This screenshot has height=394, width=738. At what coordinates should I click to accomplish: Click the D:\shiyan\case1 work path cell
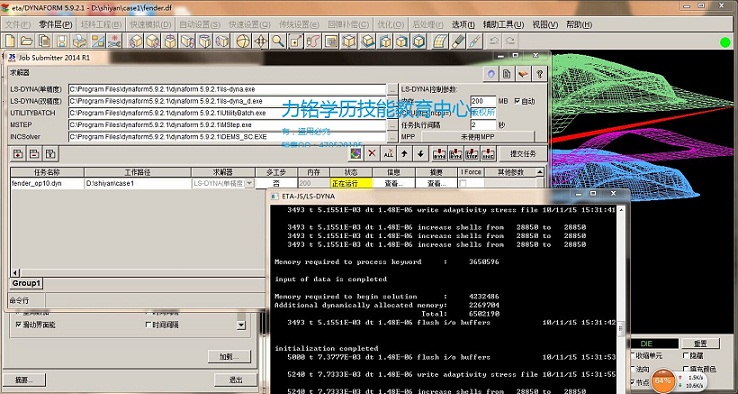[x=138, y=184]
